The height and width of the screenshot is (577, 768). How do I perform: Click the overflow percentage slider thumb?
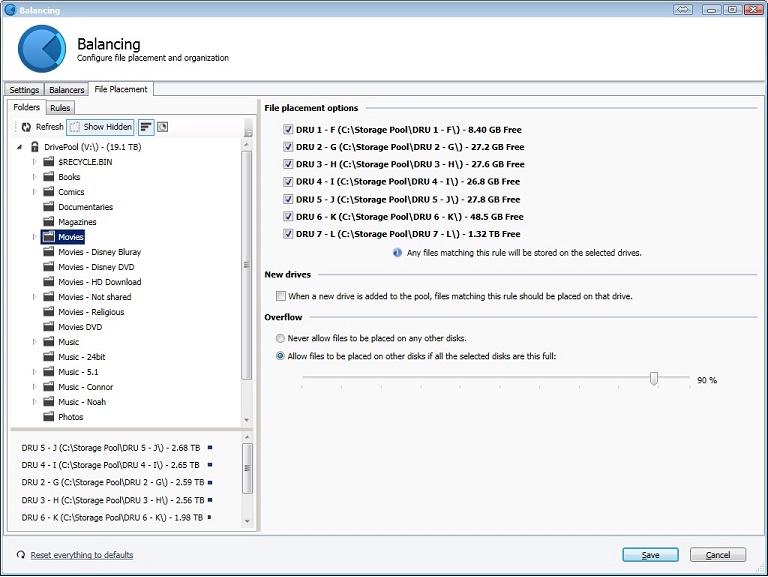[654, 378]
